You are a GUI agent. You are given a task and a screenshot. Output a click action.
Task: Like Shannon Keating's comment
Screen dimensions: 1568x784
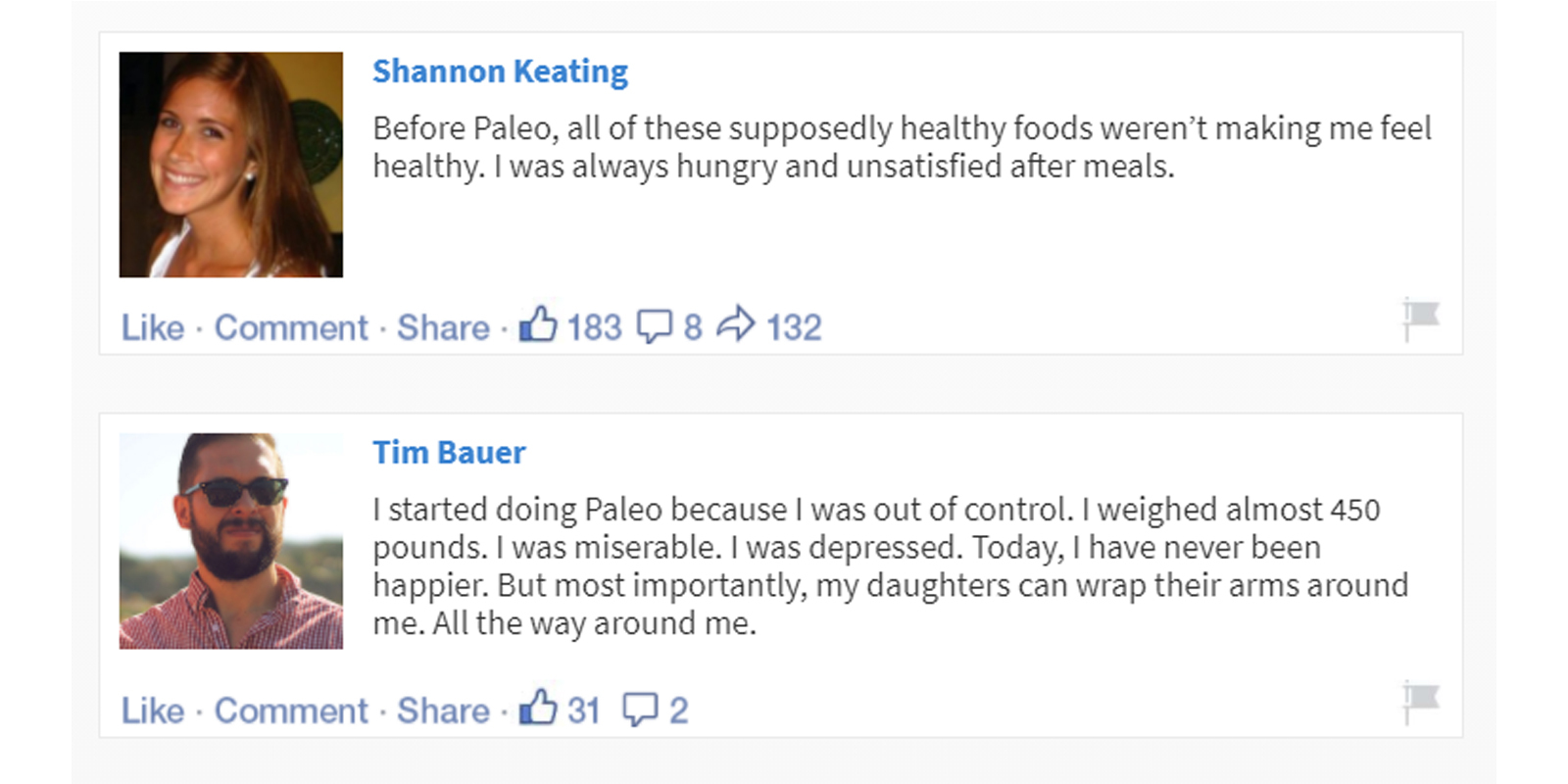[x=152, y=327]
